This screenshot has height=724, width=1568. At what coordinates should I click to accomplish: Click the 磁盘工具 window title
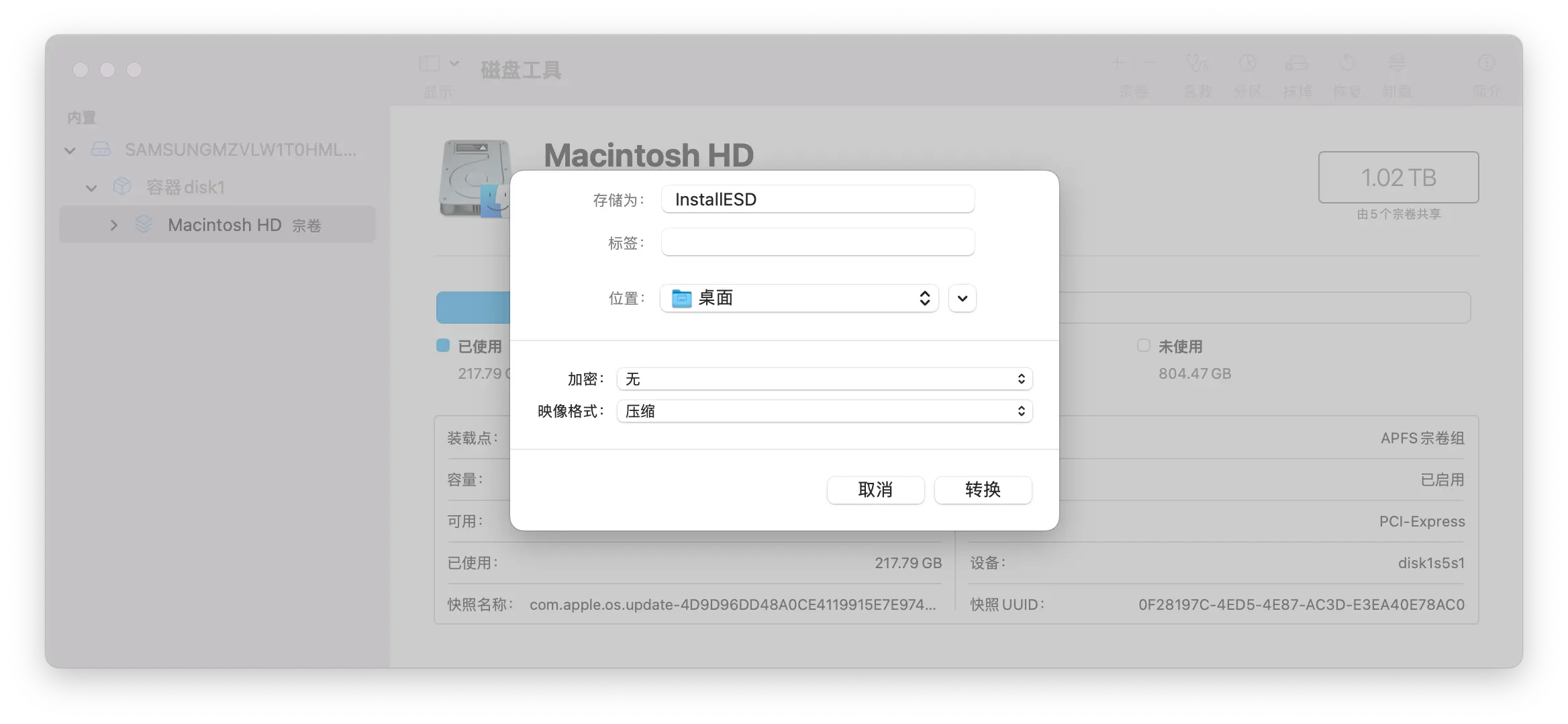coord(521,70)
